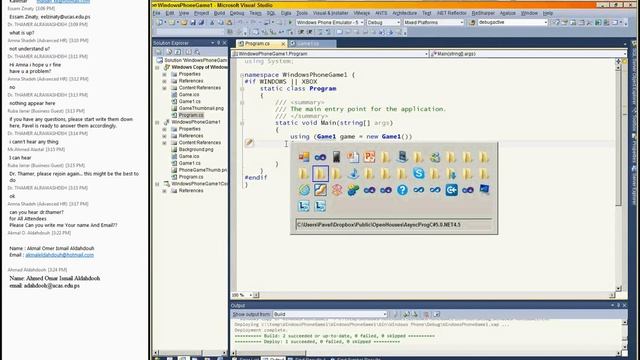Select GameThumbnail.png in Solution Explorer
The width and height of the screenshot is (640, 360).
coord(201,109)
